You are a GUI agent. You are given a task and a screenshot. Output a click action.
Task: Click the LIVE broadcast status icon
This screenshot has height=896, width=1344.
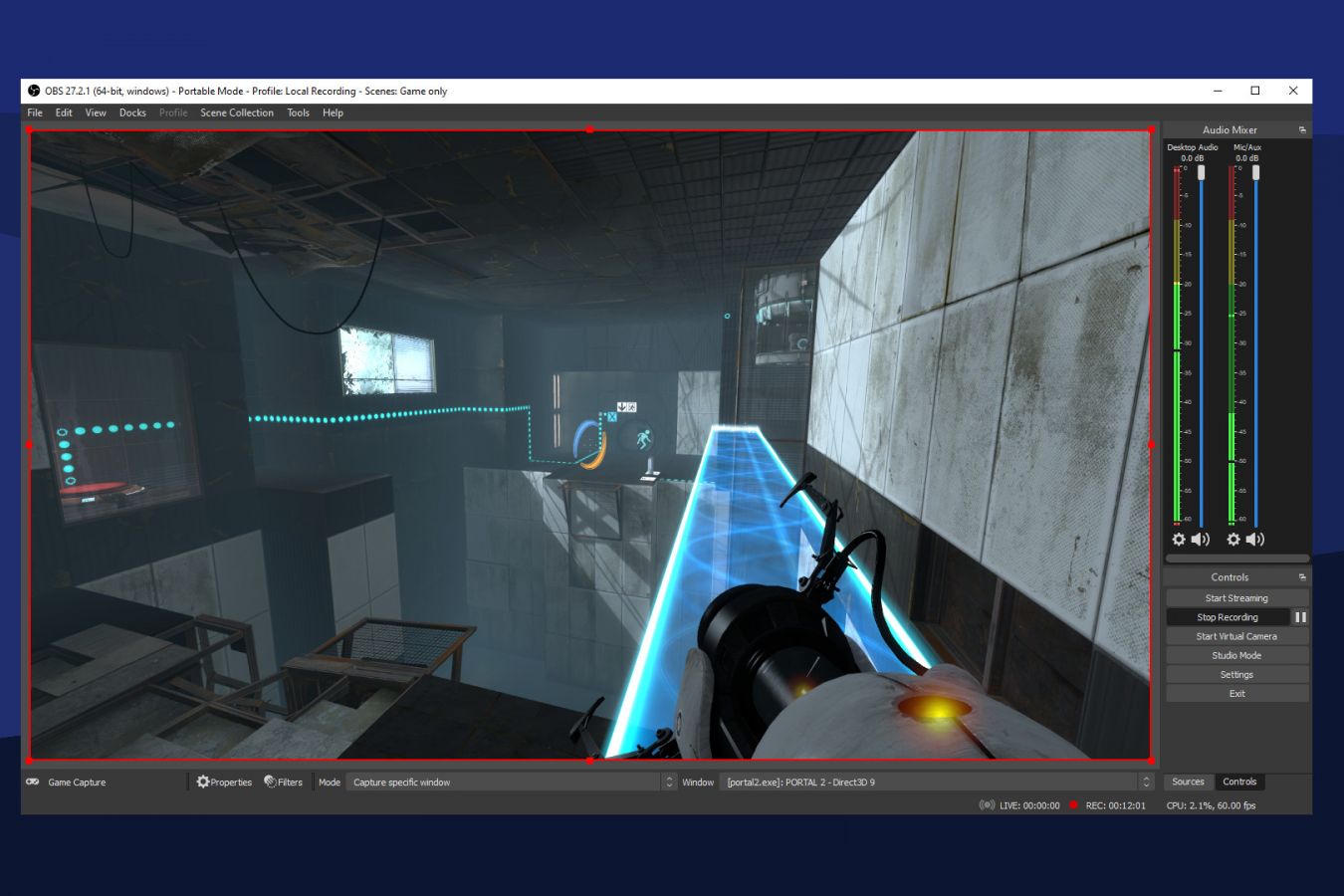pyautogui.click(x=987, y=805)
